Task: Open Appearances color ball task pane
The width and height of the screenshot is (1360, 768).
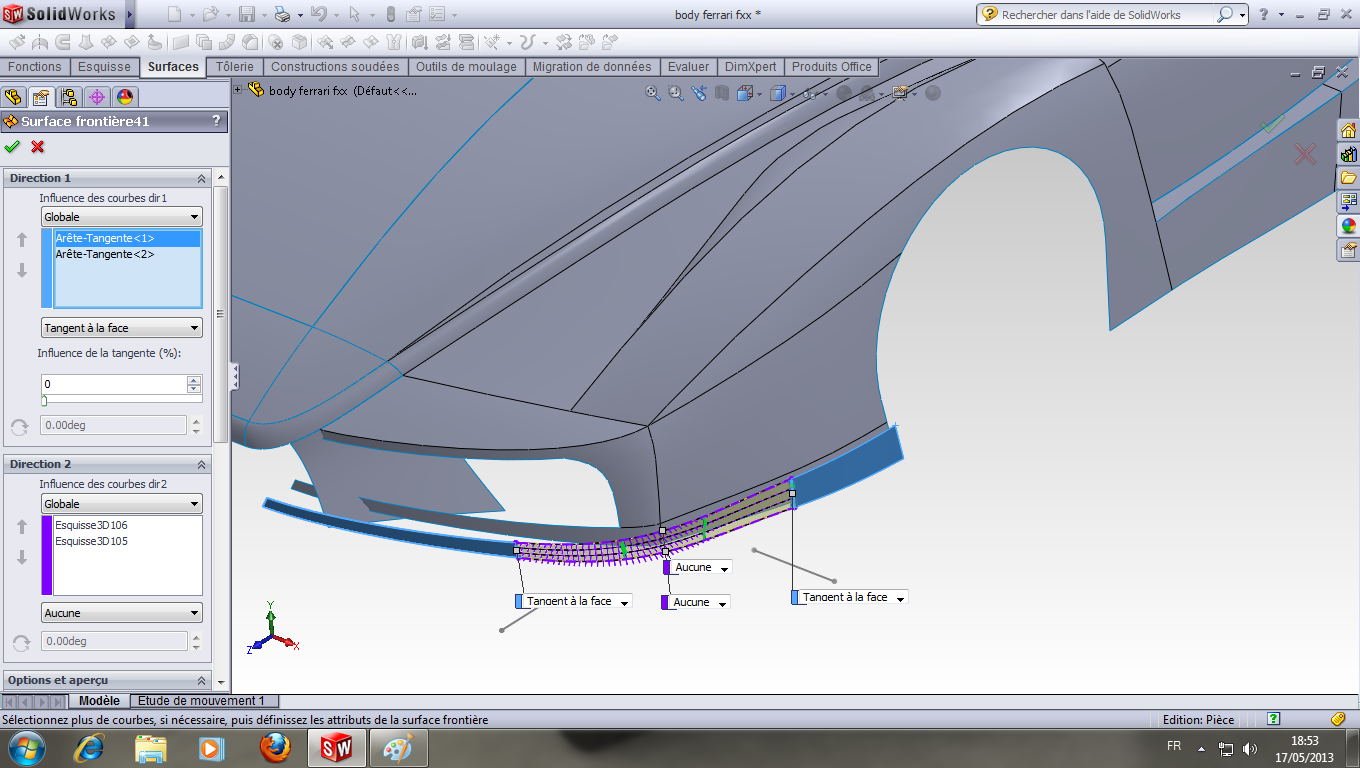Action: click(1348, 225)
